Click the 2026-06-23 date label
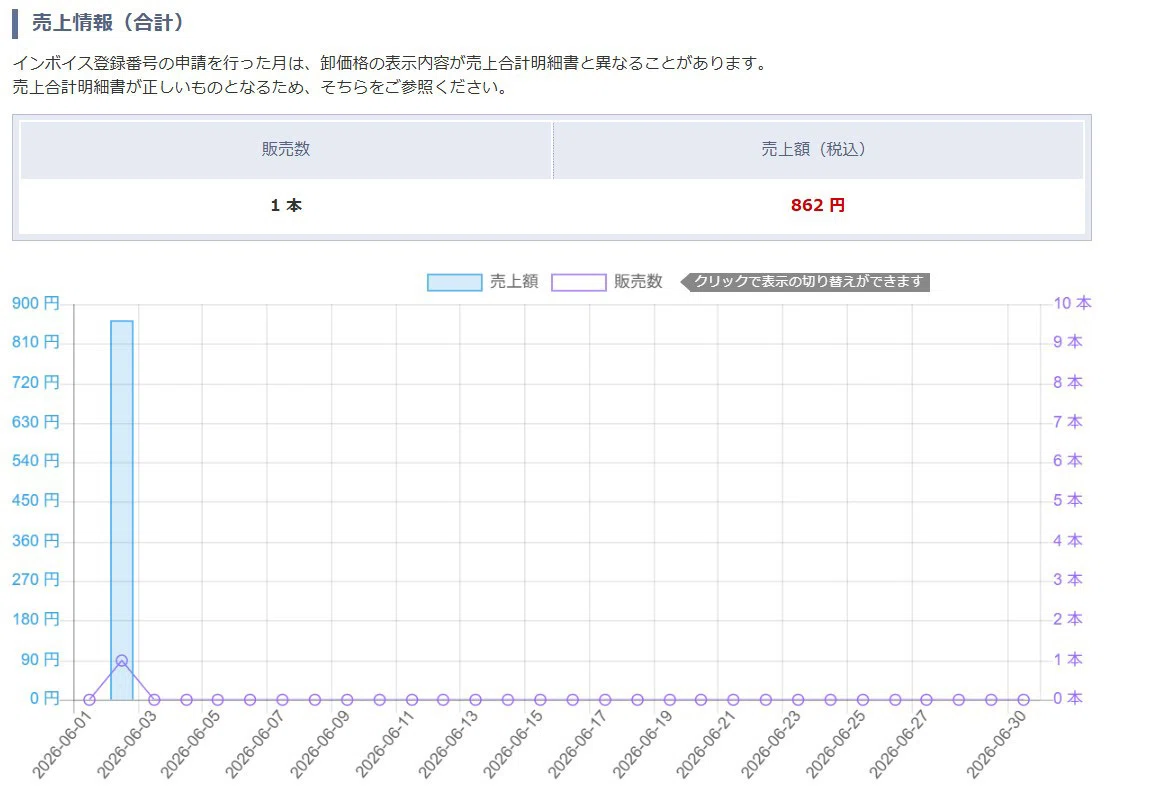This screenshot has width=1168, height=793. click(770, 744)
